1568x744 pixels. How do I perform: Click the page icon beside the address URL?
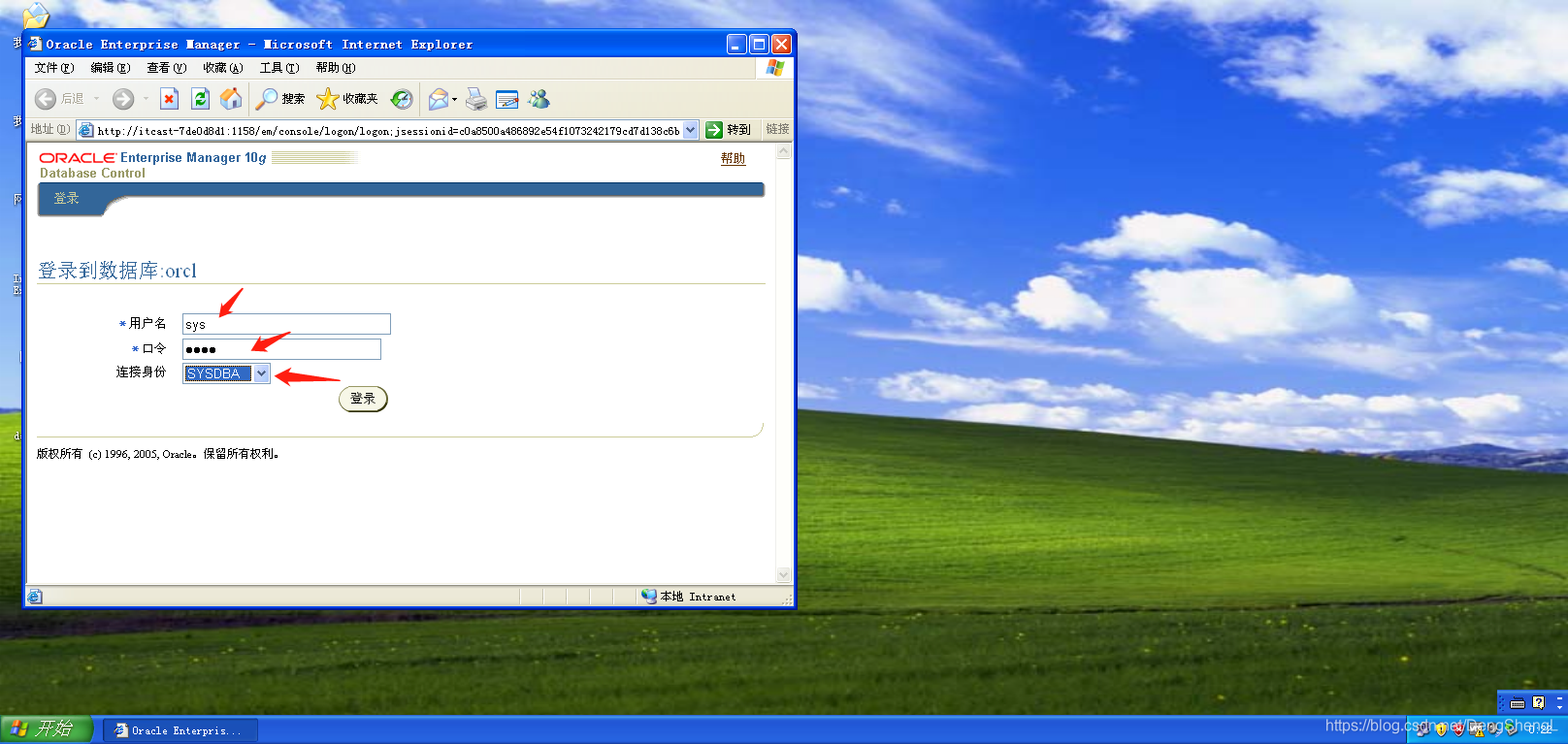pyautogui.click(x=86, y=130)
